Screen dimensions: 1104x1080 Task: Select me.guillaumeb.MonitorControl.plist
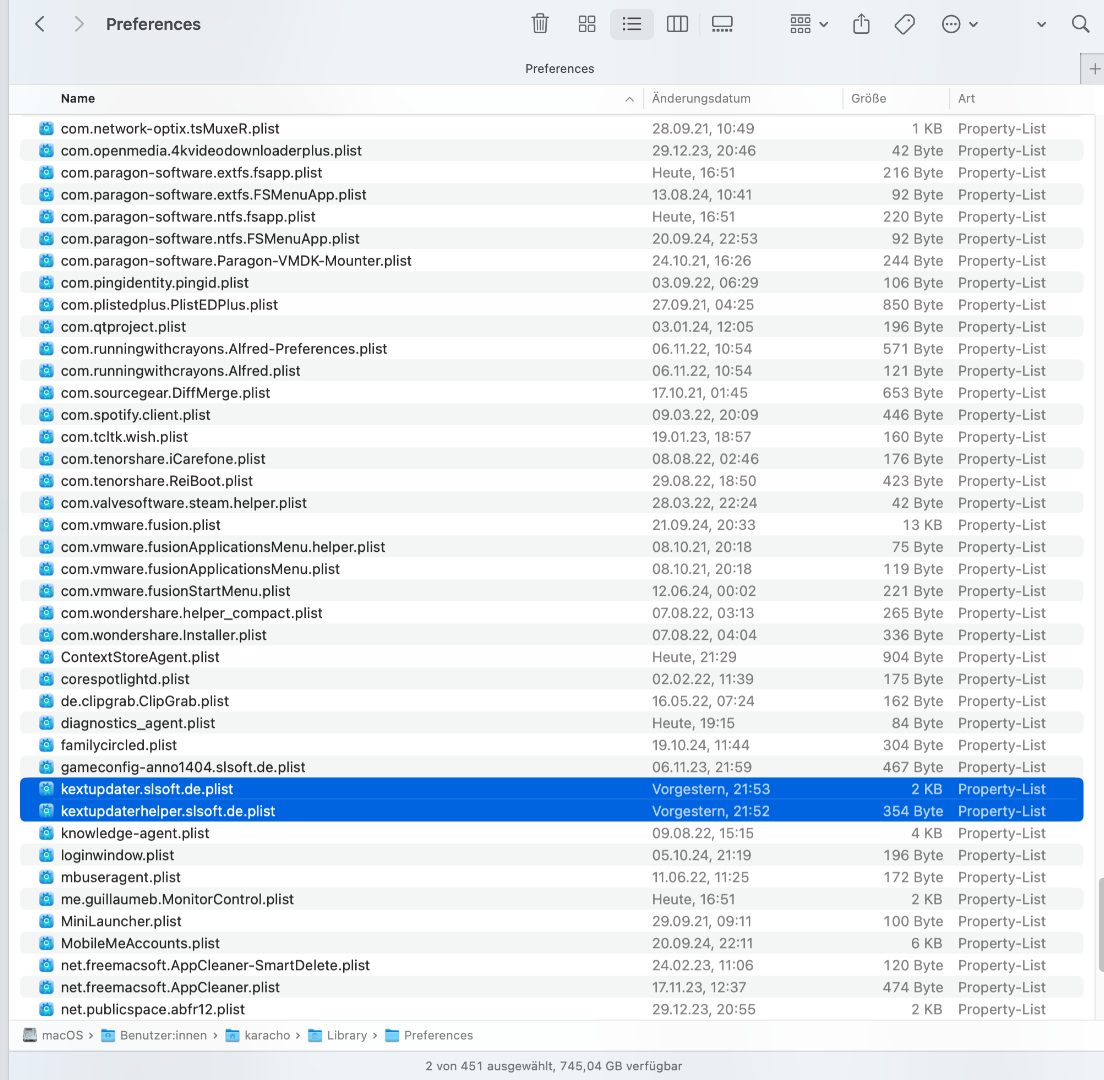click(x=551, y=899)
